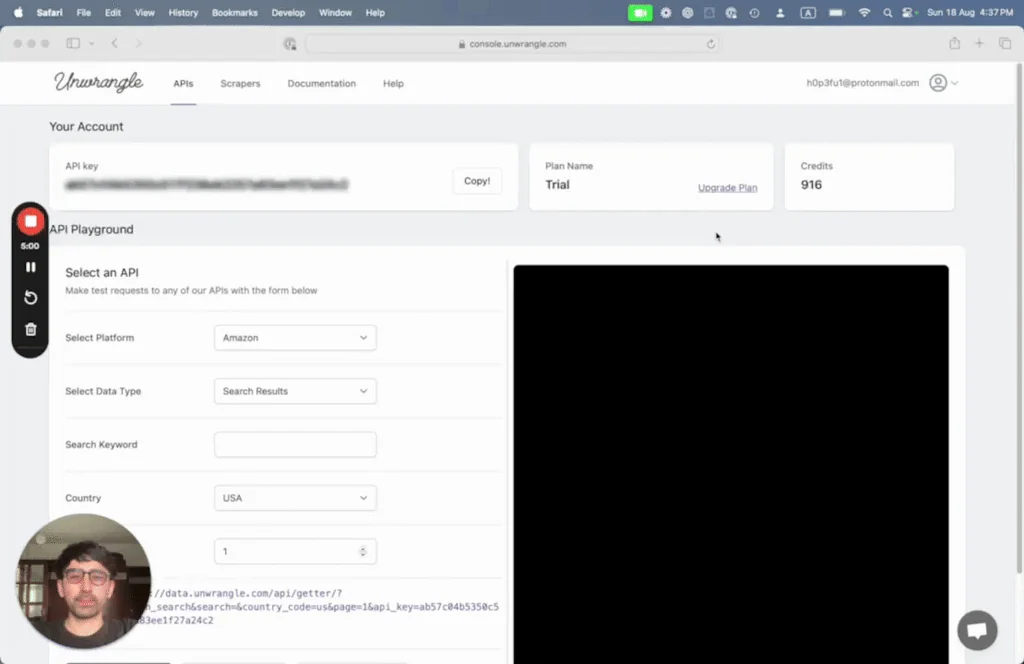Stop the screen recording
The width and height of the screenshot is (1024, 664).
[x=30, y=220]
